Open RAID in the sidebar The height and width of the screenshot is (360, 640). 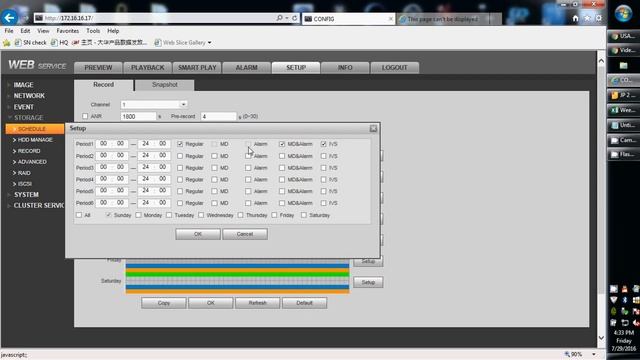(24, 173)
